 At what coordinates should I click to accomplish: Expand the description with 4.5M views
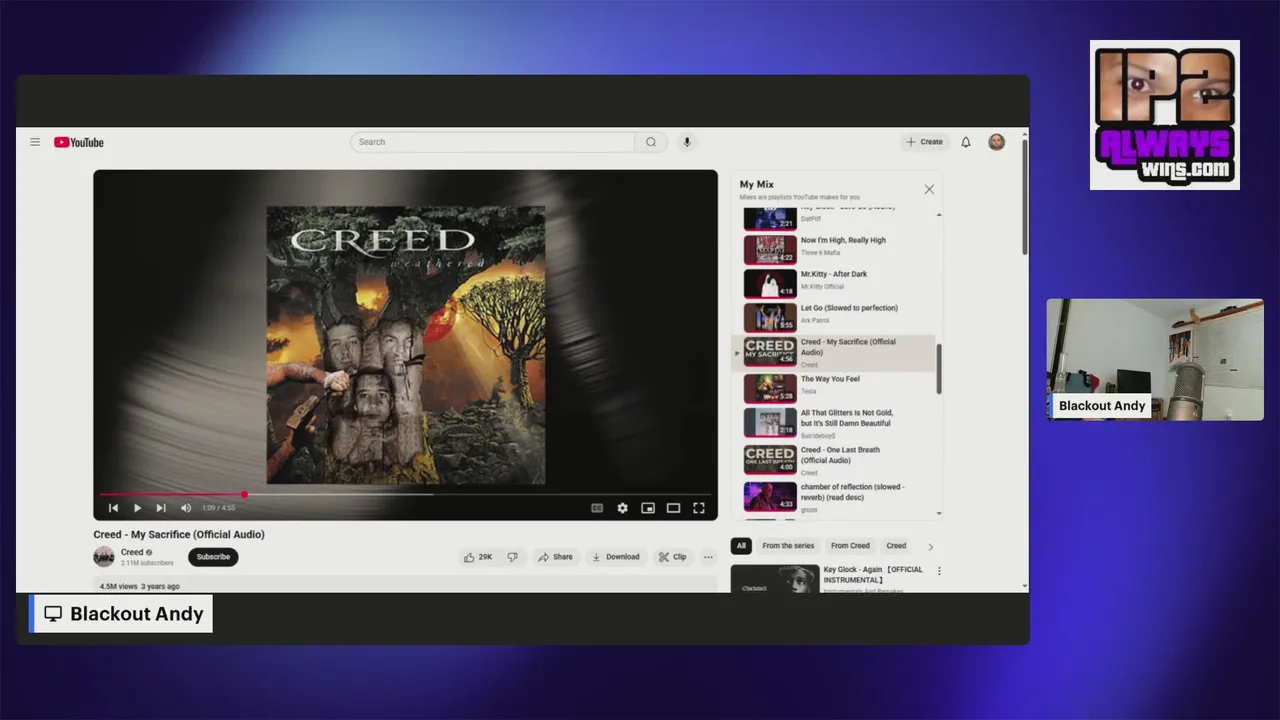405,585
